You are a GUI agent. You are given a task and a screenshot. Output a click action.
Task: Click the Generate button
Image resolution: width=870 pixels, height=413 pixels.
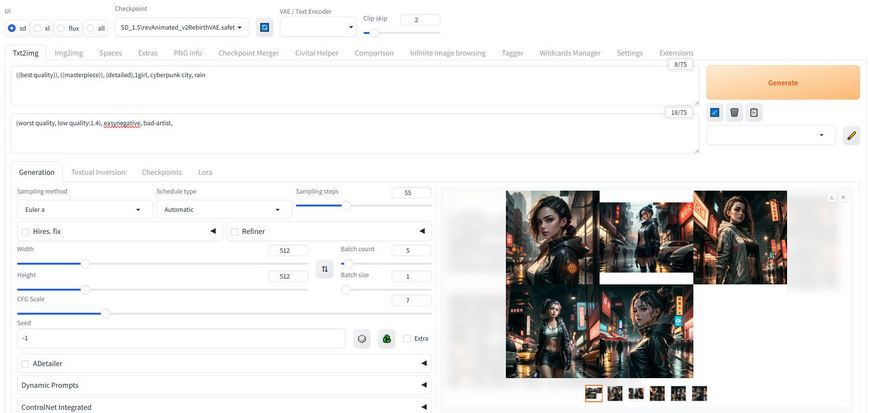coord(783,83)
